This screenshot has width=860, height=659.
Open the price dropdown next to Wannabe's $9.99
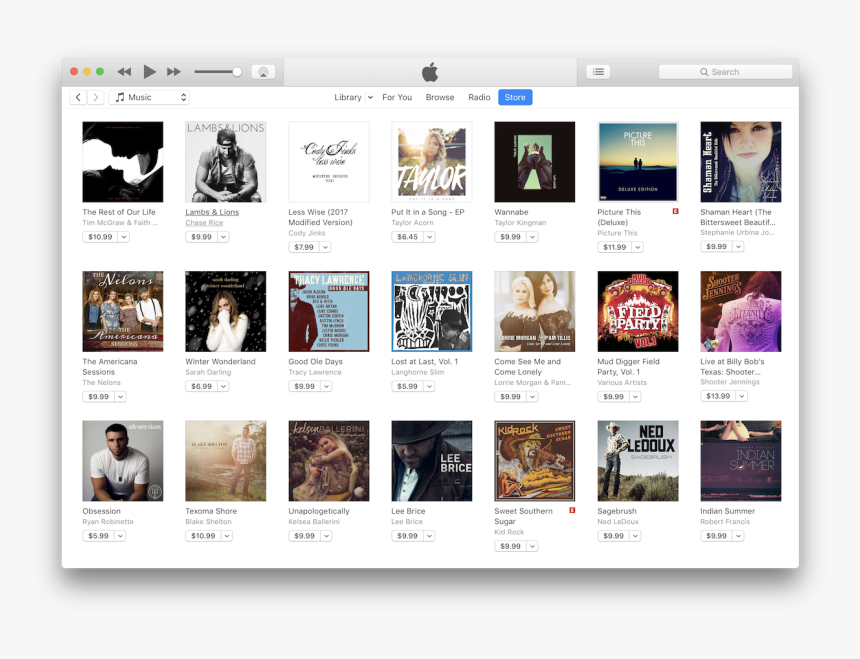pyautogui.click(x=534, y=236)
